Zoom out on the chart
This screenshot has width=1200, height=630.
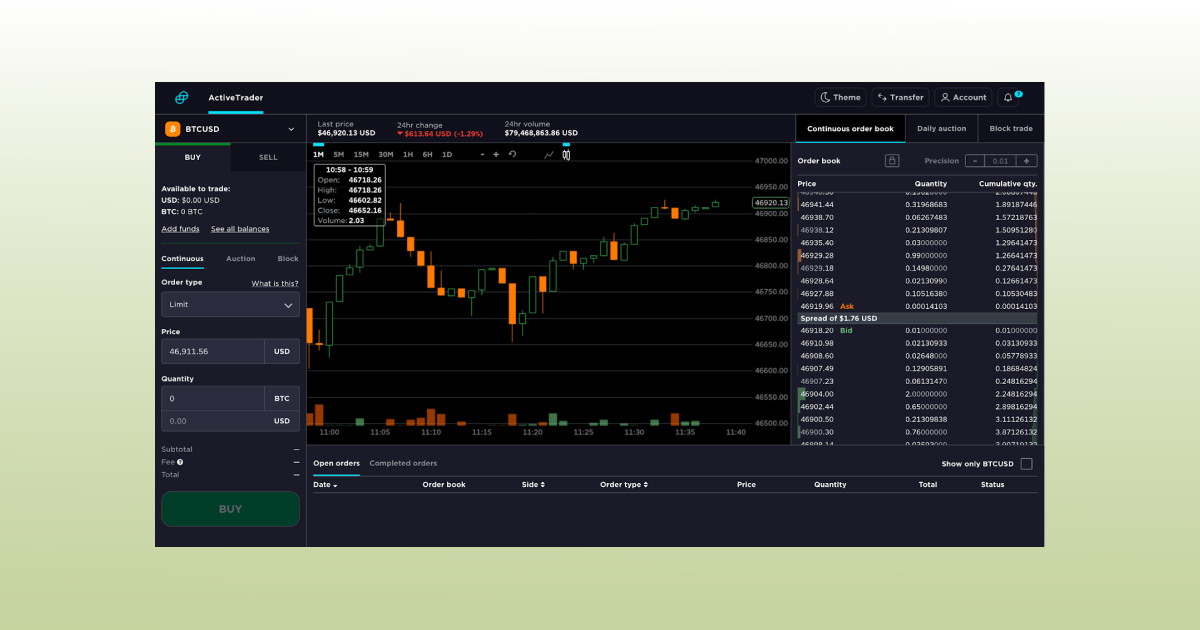pyautogui.click(x=482, y=155)
